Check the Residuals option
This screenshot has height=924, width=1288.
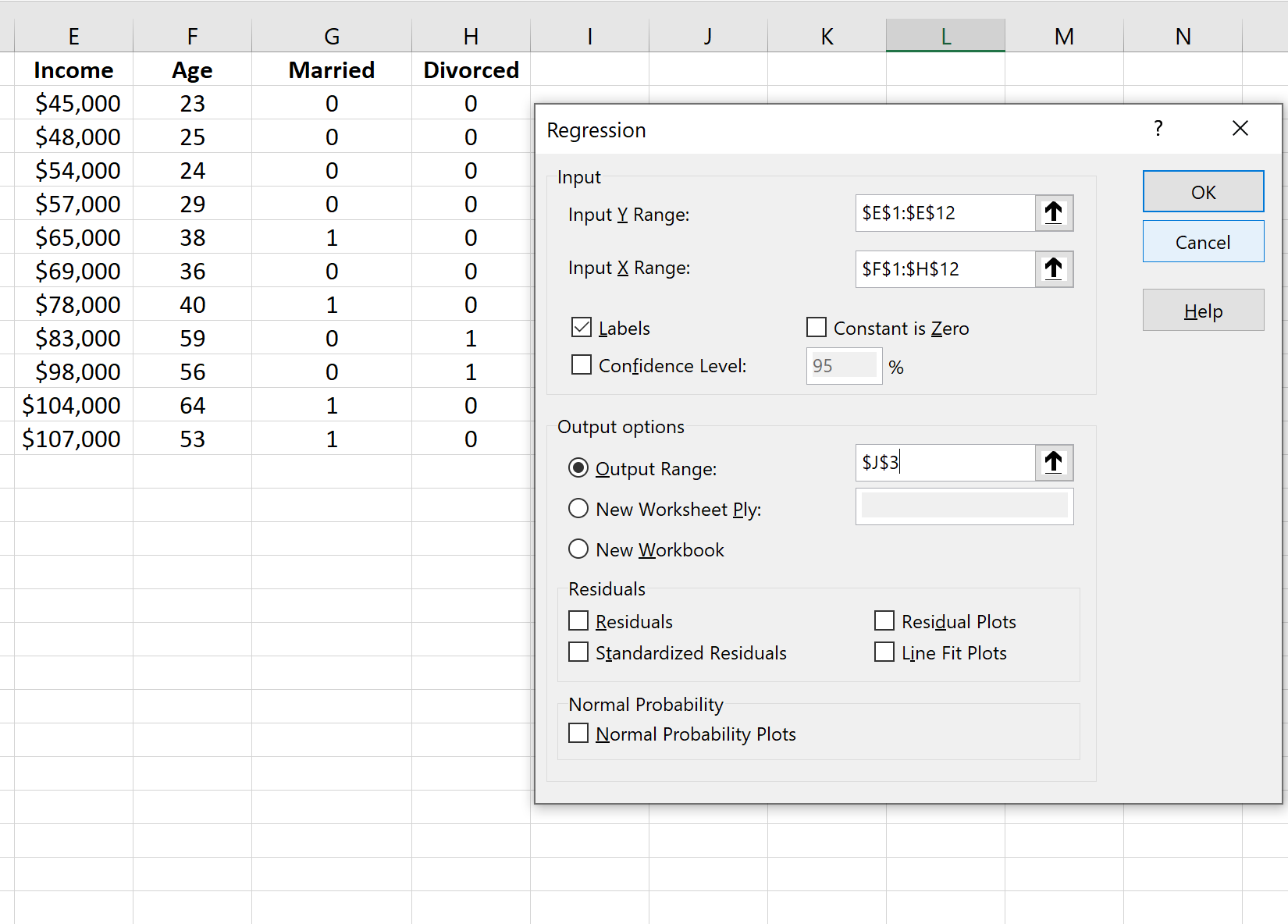coord(578,620)
